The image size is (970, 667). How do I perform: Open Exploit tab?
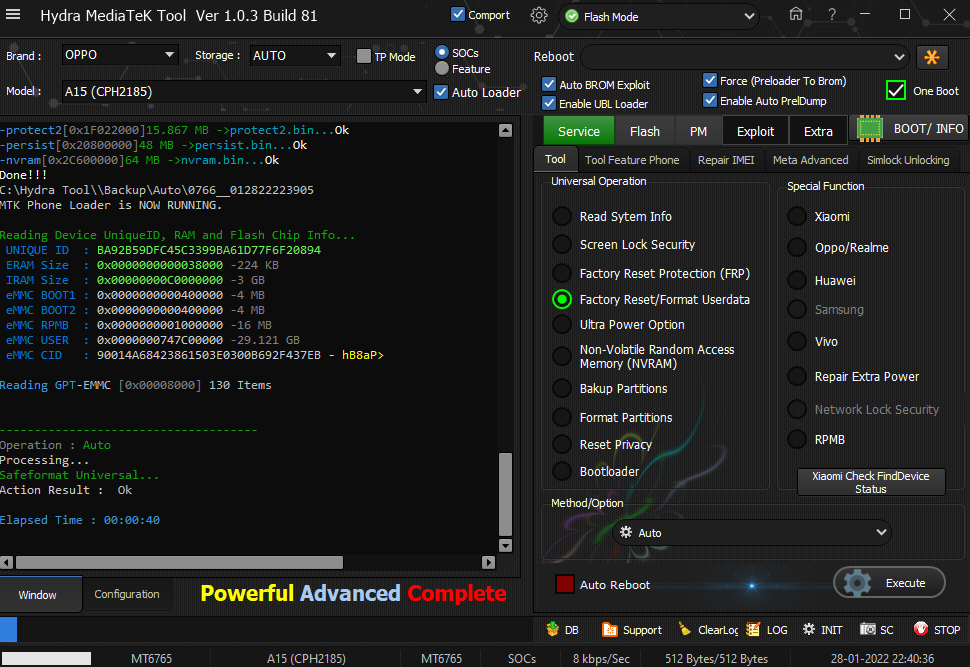(x=755, y=131)
